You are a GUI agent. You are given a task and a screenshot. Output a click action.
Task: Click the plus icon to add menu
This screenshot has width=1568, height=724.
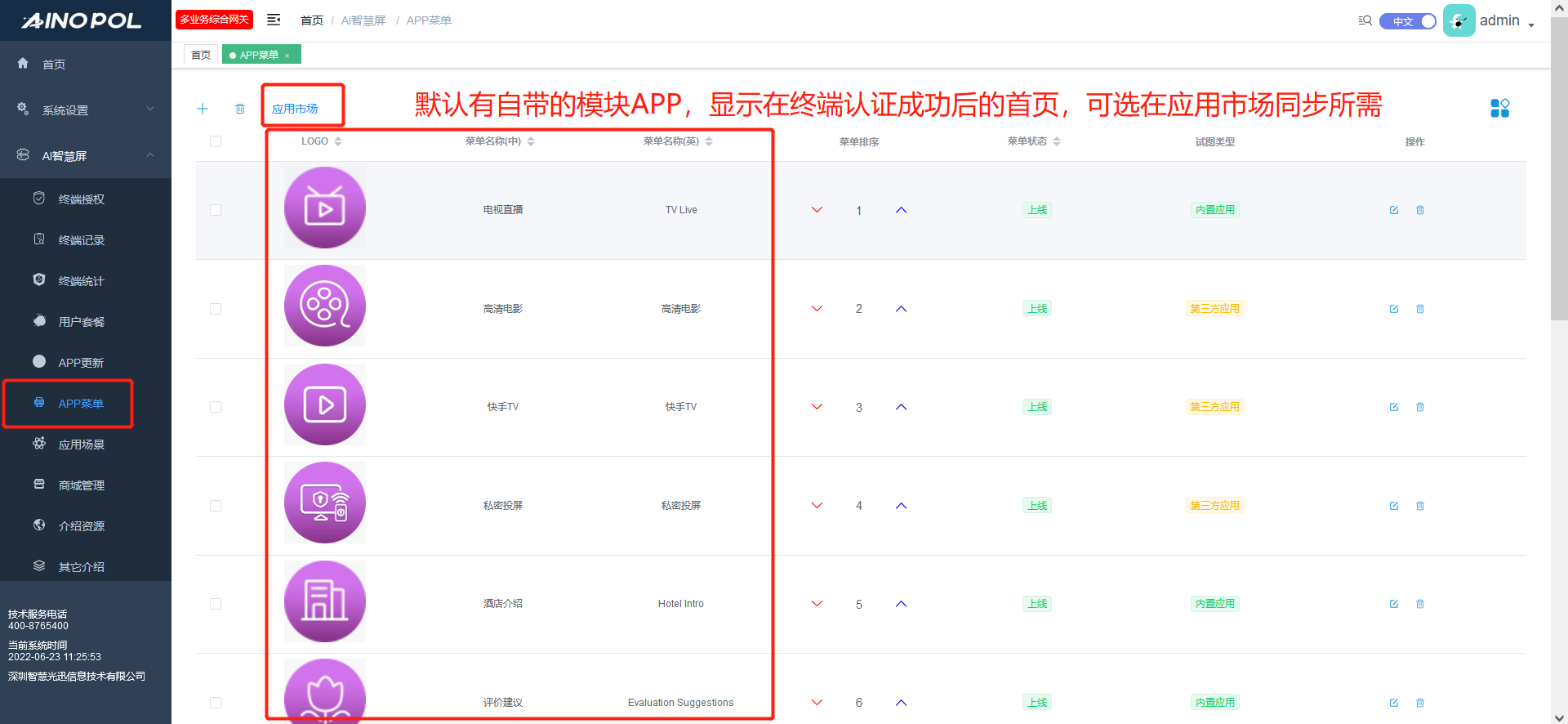pos(203,109)
